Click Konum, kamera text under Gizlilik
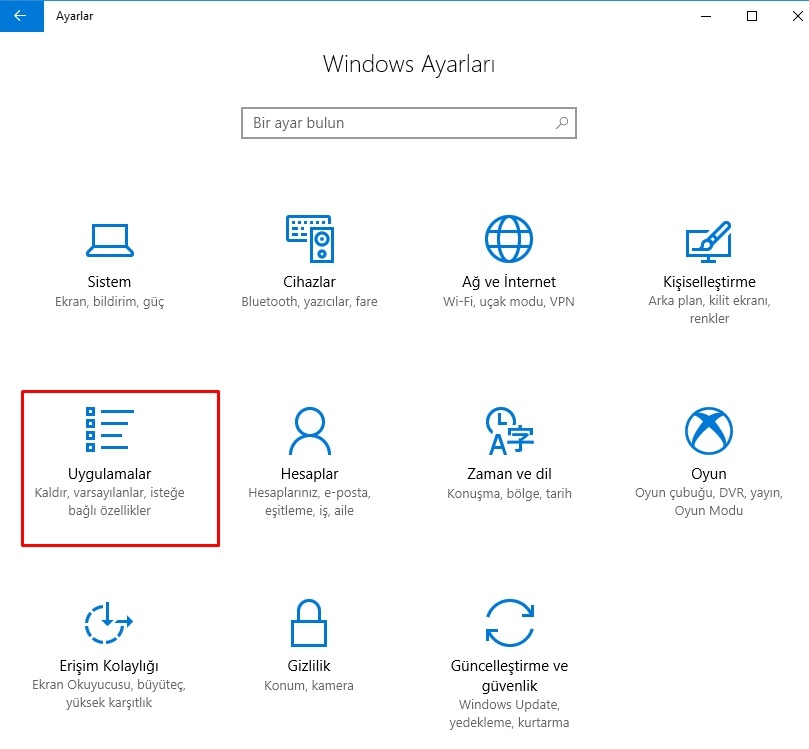The image size is (809, 749). [307, 685]
